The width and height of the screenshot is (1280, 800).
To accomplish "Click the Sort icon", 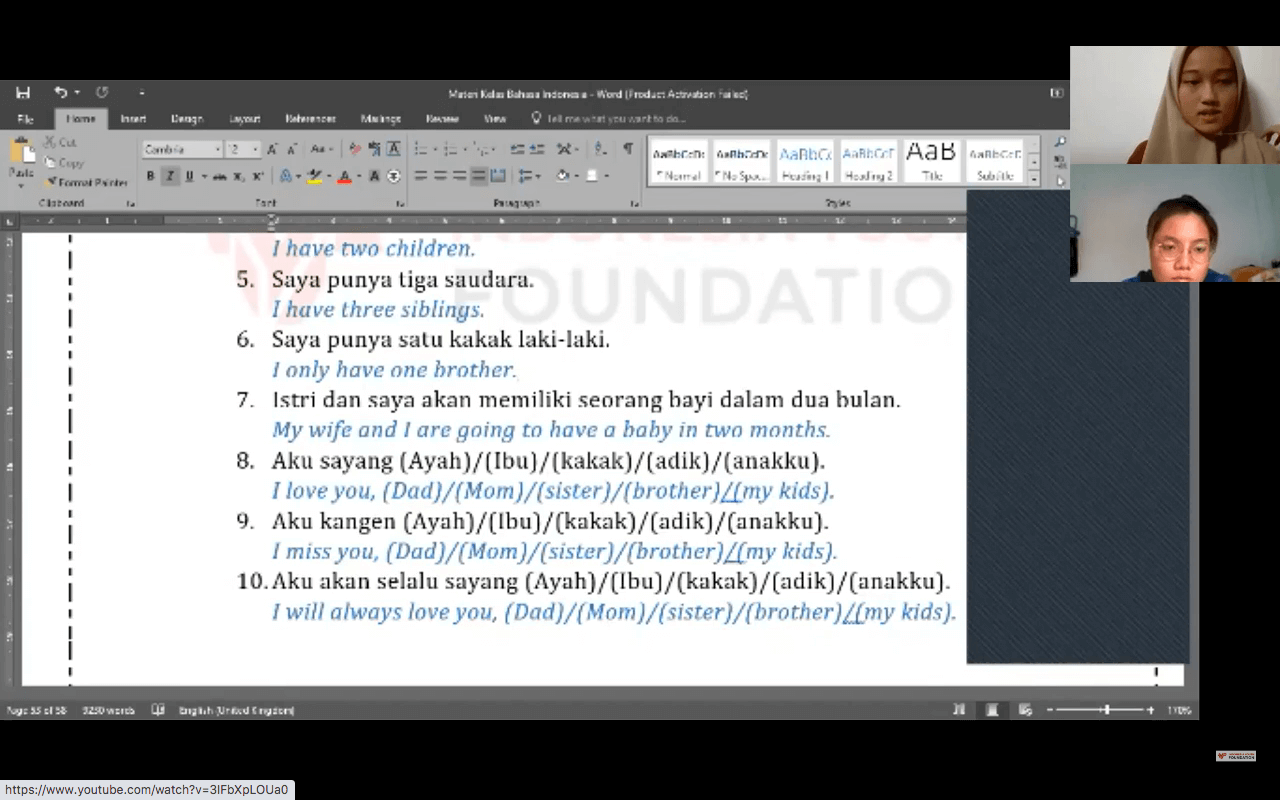I will coord(599,149).
